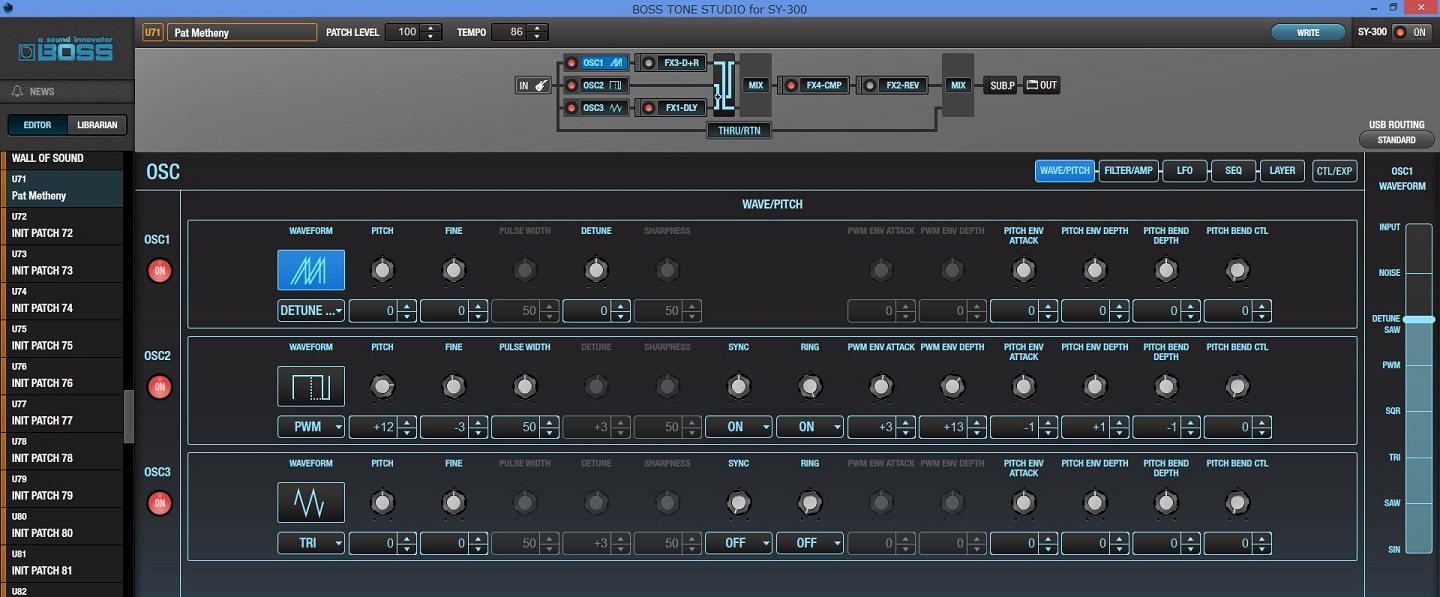Toggle OSC1 power dot in signal chain
This screenshot has height=597, width=1440.
[572, 63]
